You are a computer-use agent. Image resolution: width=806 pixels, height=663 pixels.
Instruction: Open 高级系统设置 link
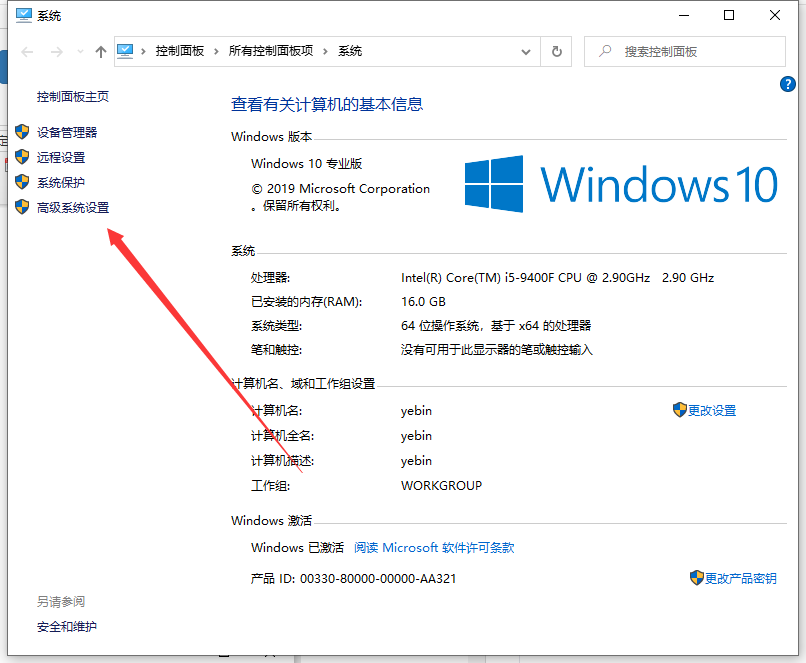(73, 207)
